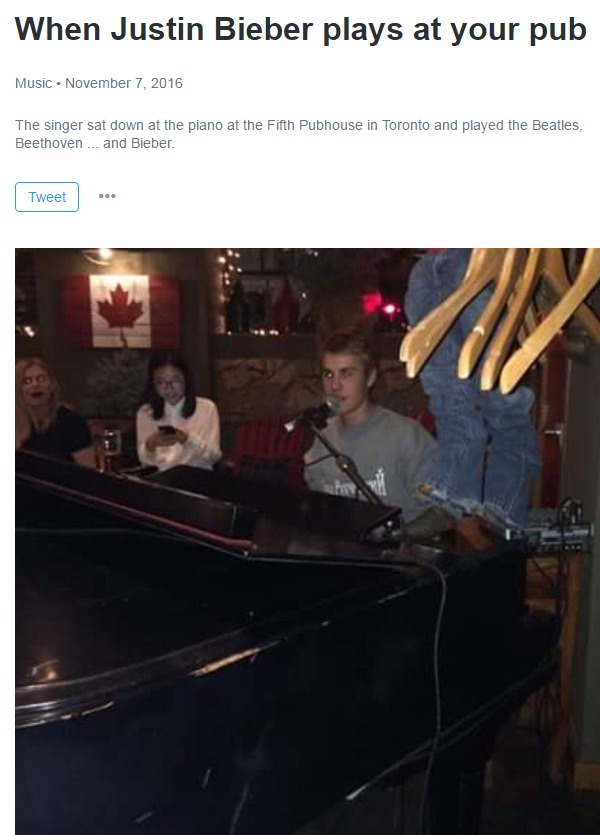Click the beer glass on the piano

(107, 450)
